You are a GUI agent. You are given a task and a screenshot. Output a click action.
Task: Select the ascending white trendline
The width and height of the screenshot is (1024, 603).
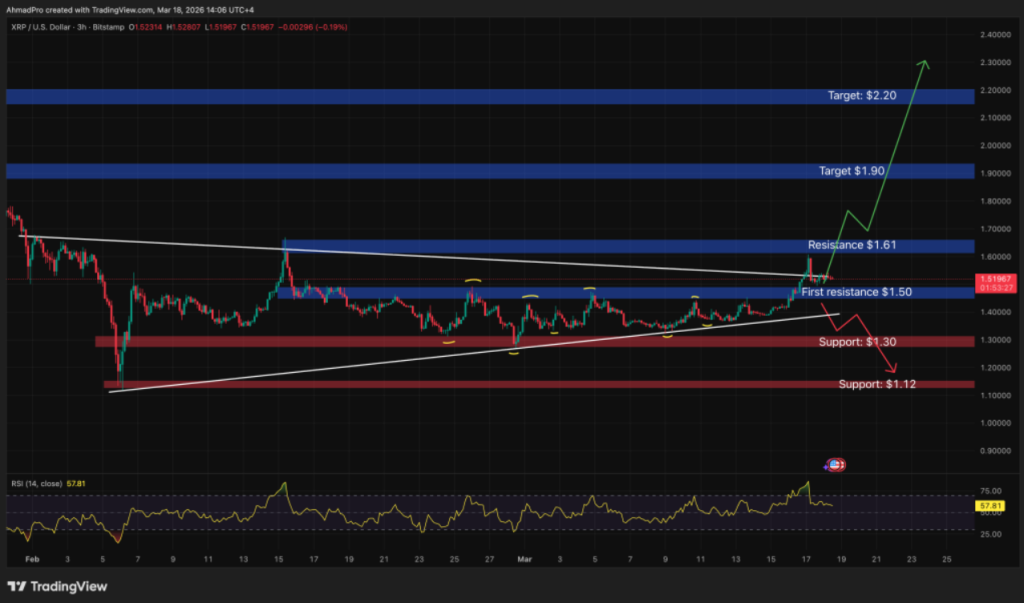pos(450,356)
